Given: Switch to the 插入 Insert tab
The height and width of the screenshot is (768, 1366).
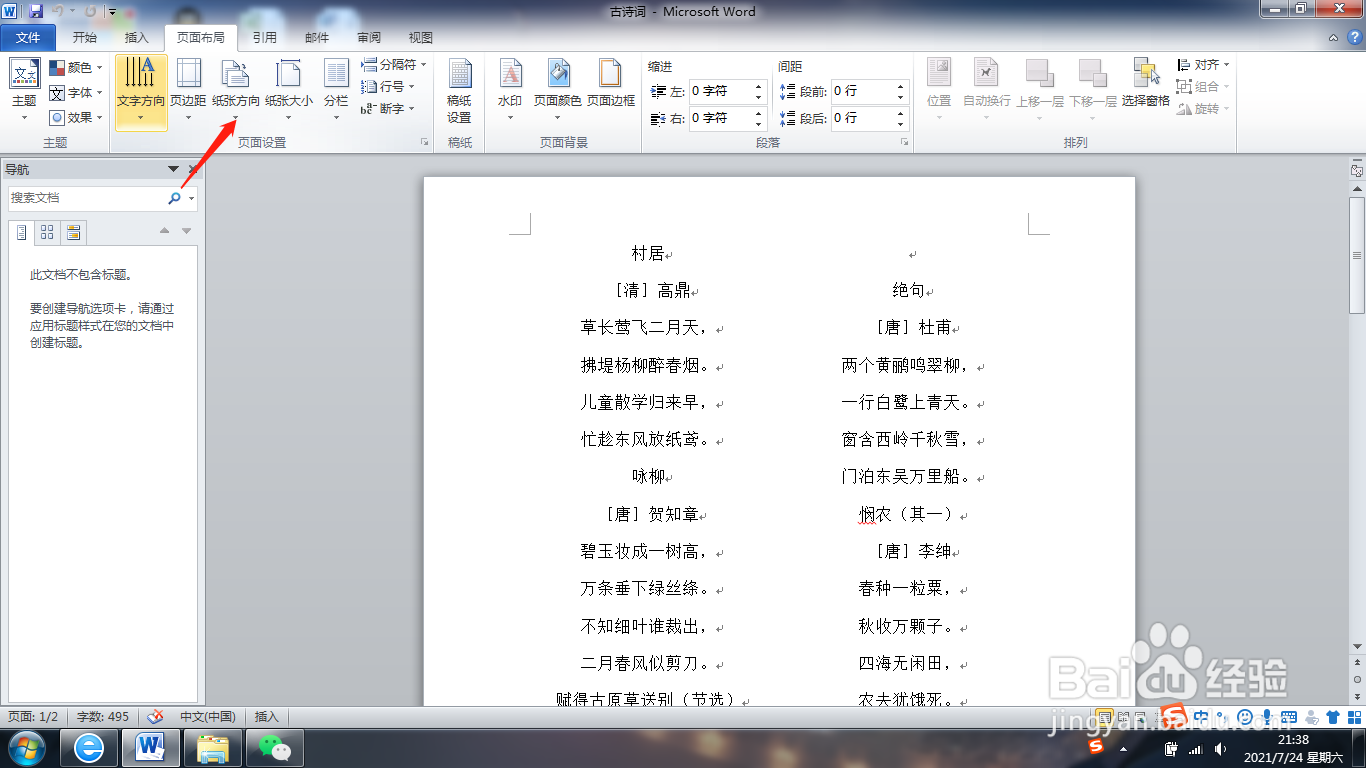Looking at the screenshot, I should tap(137, 38).
